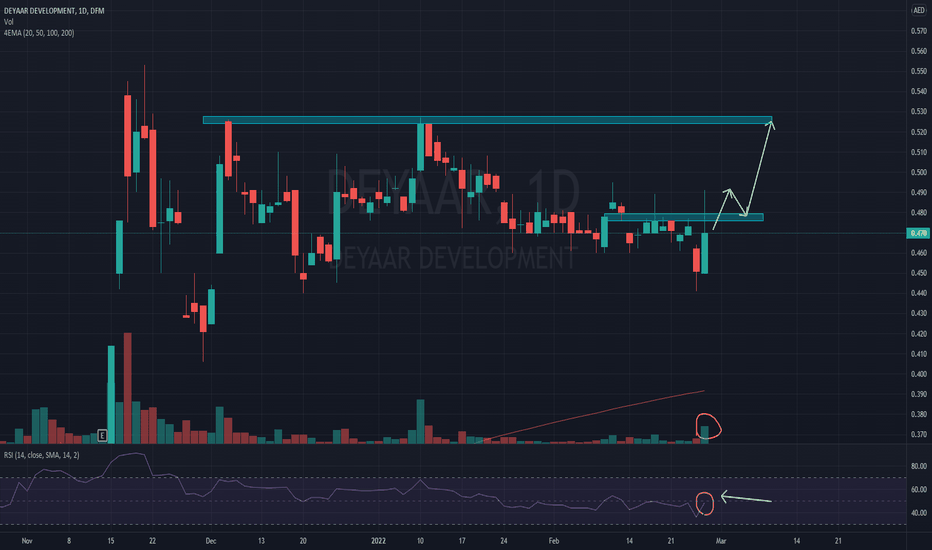
Task: Click the 13 date label on time axis
Action: point(262,541)
